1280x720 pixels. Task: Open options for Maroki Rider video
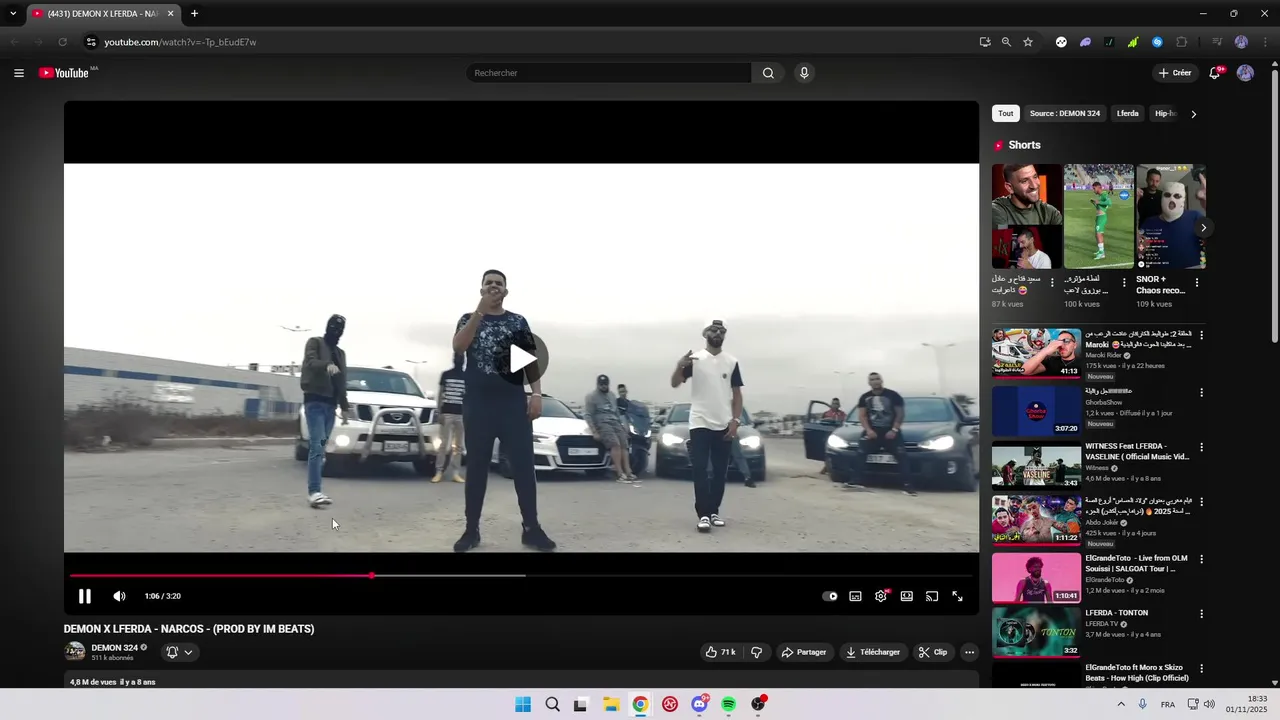(x=1202, y=336)
